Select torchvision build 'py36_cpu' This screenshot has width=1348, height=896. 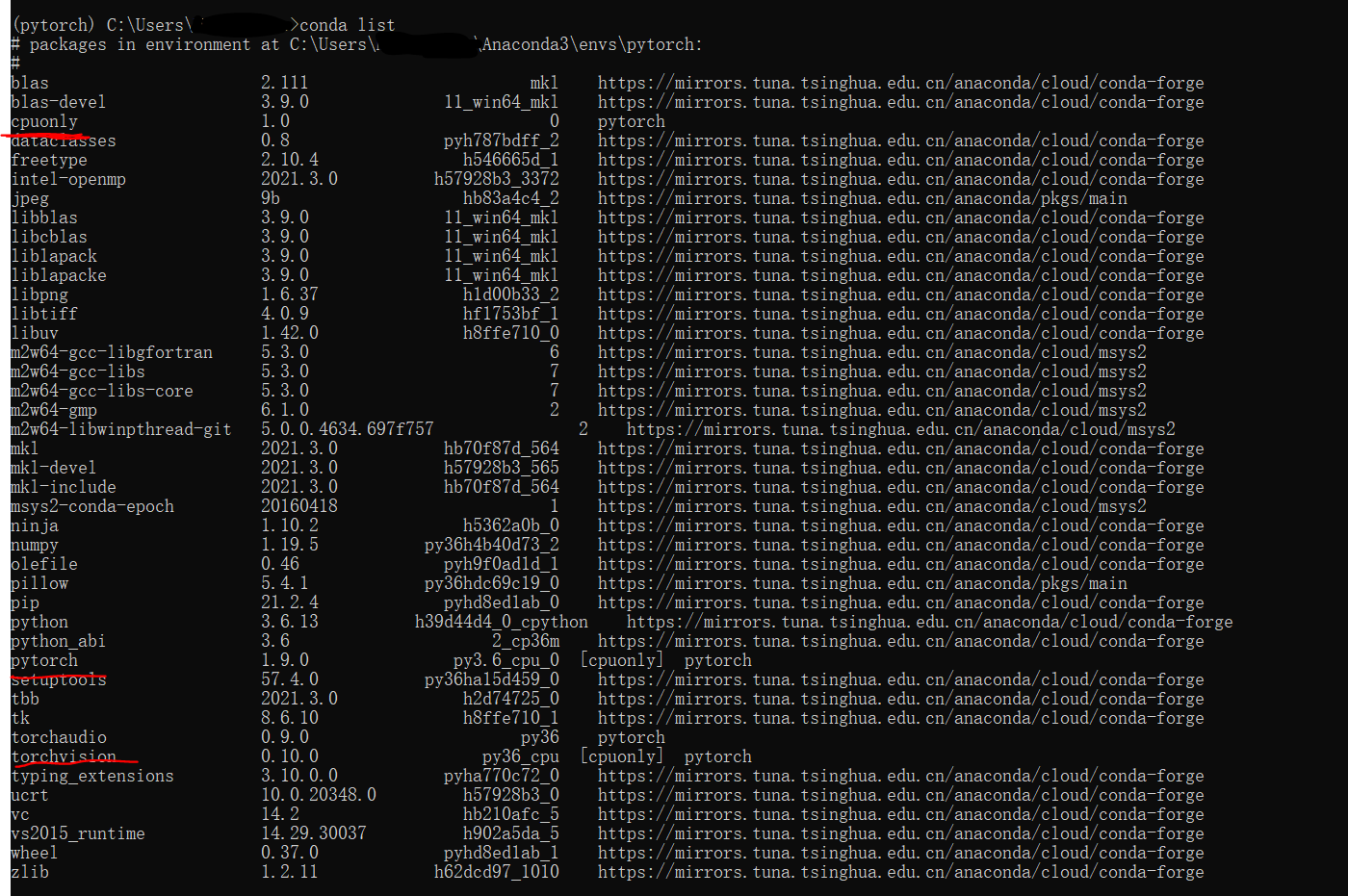pos(521,756)
